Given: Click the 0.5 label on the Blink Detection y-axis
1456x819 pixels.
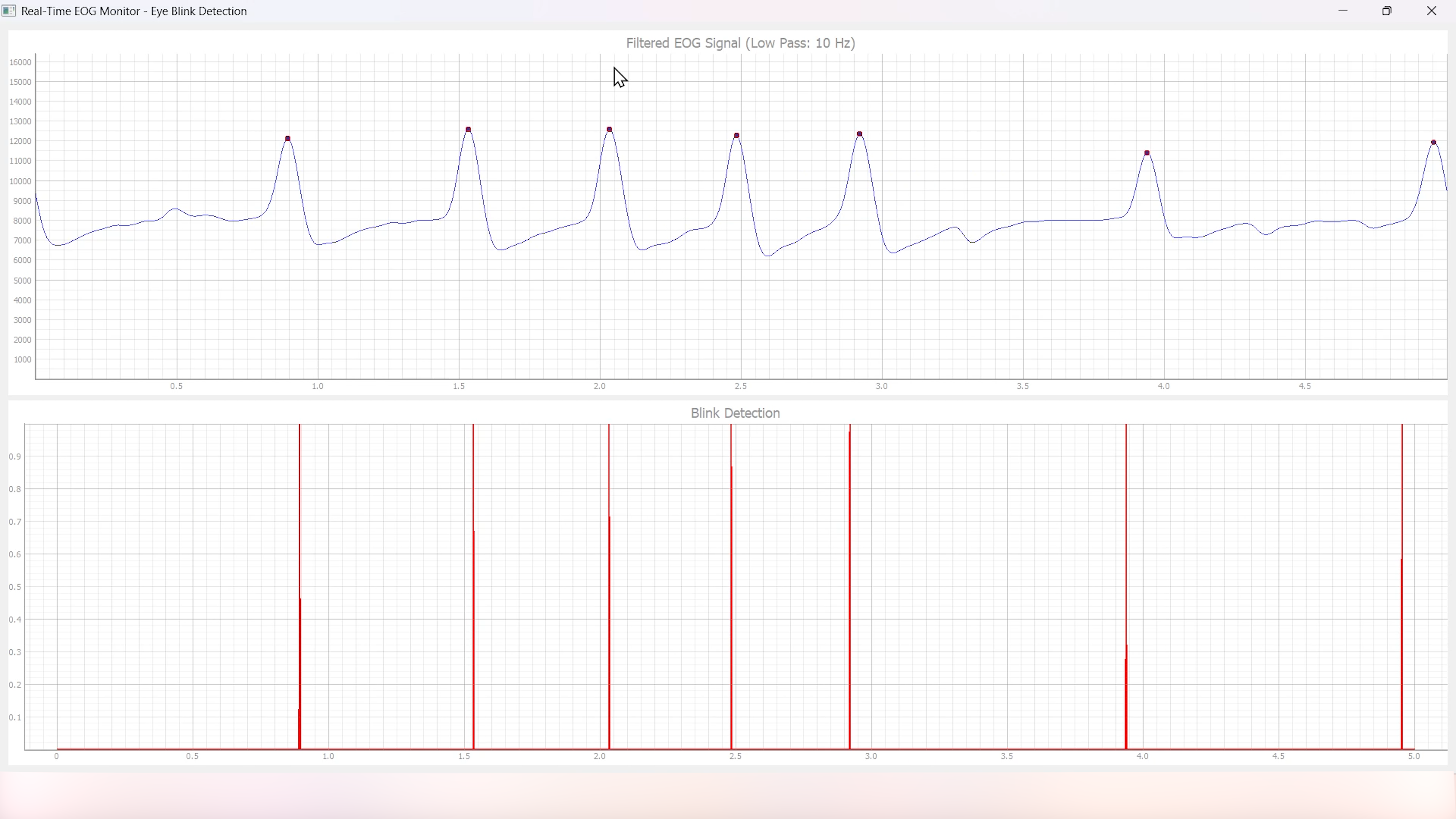Looking at the screenshot, I should (x=15, y=587).
